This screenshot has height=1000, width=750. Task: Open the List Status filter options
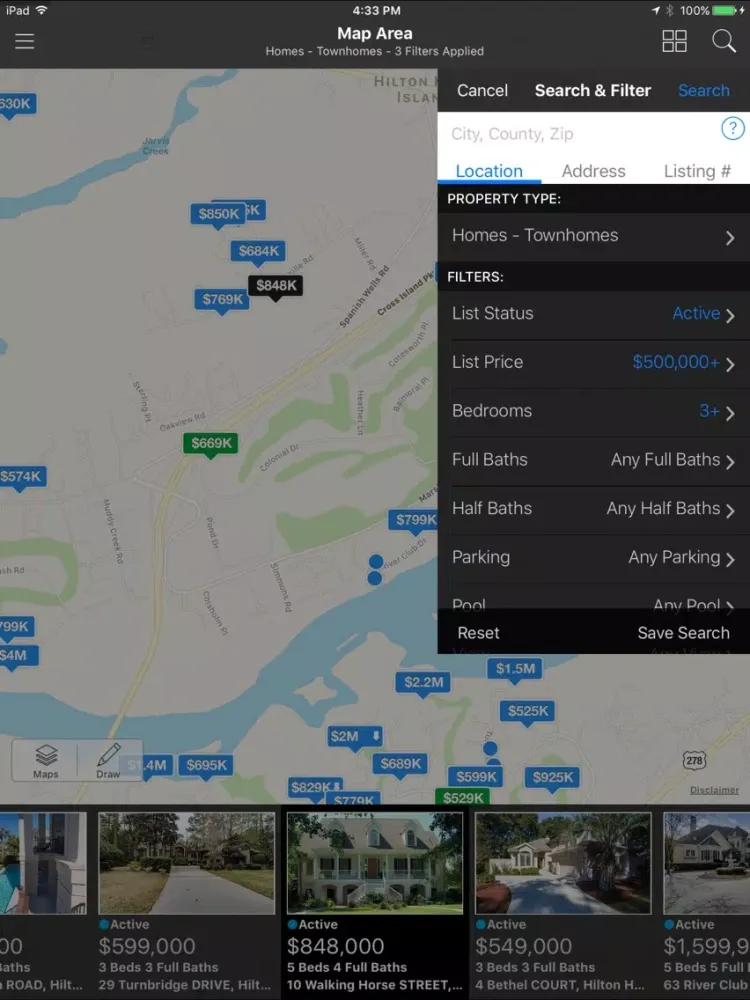593,314
